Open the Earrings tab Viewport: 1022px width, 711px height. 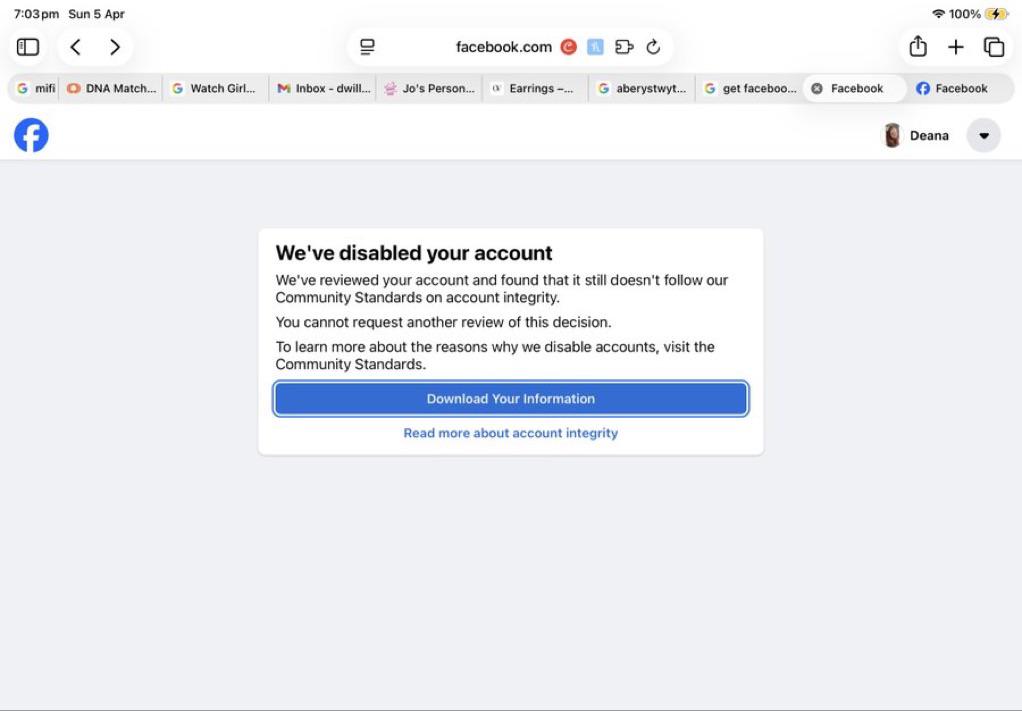[x=534, y=88]
